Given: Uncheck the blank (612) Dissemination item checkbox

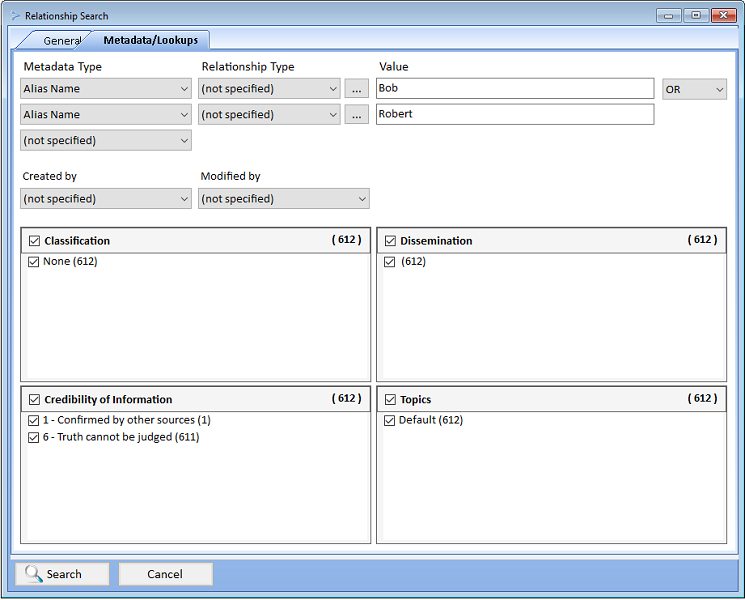Looking at the screenshot, I should tap(390, 262).
